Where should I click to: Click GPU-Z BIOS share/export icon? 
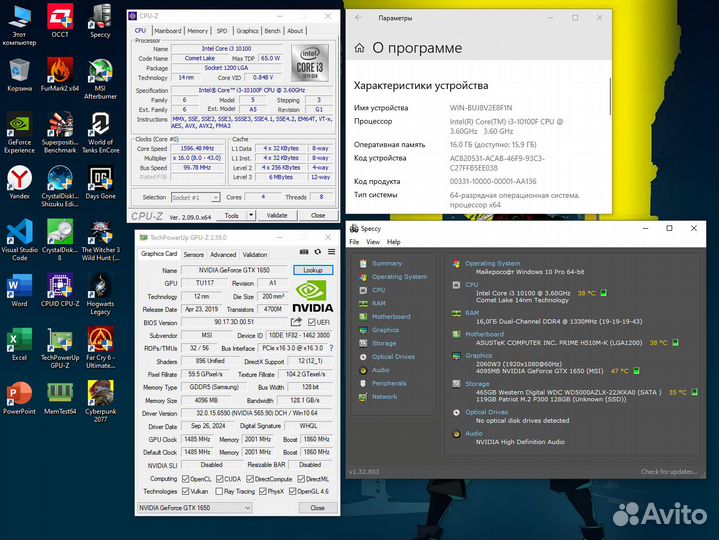click(296, 322)
